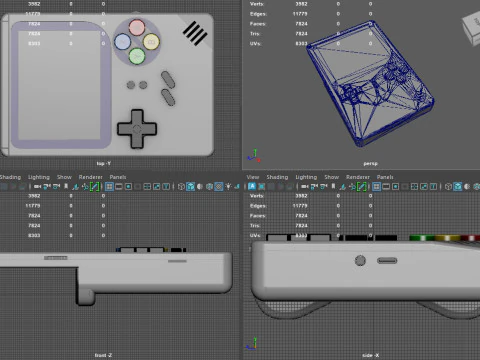
Task: Click 'Faces:' label in persp viewport
Action: pos(258,24)
